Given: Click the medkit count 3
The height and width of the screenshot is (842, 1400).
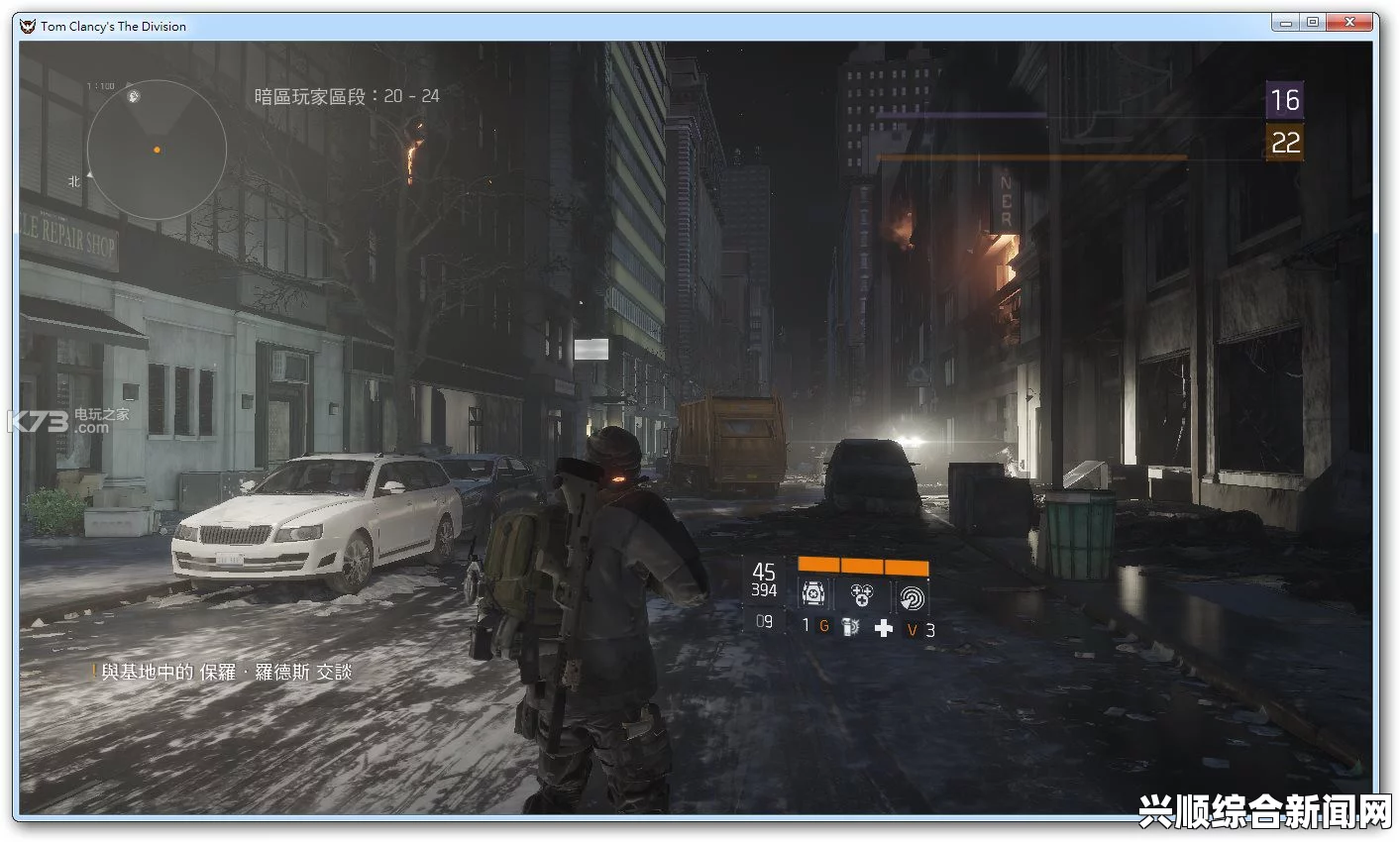Looking at the screenshot, I should [930, 629].
